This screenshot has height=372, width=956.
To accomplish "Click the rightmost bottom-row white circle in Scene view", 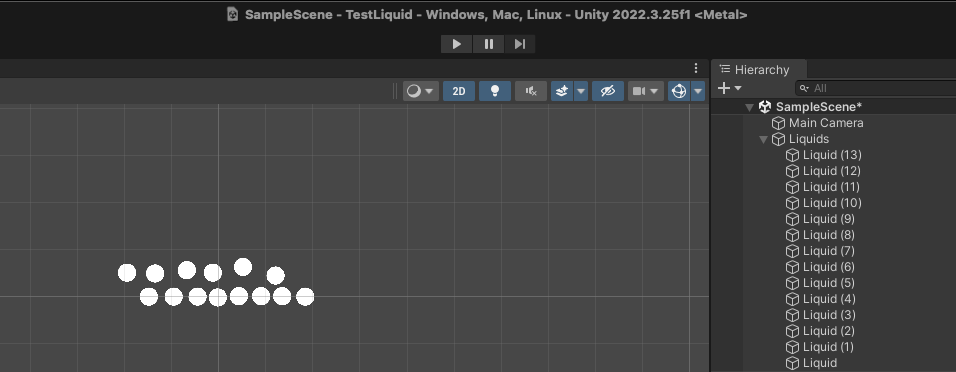I will (305, 297).
